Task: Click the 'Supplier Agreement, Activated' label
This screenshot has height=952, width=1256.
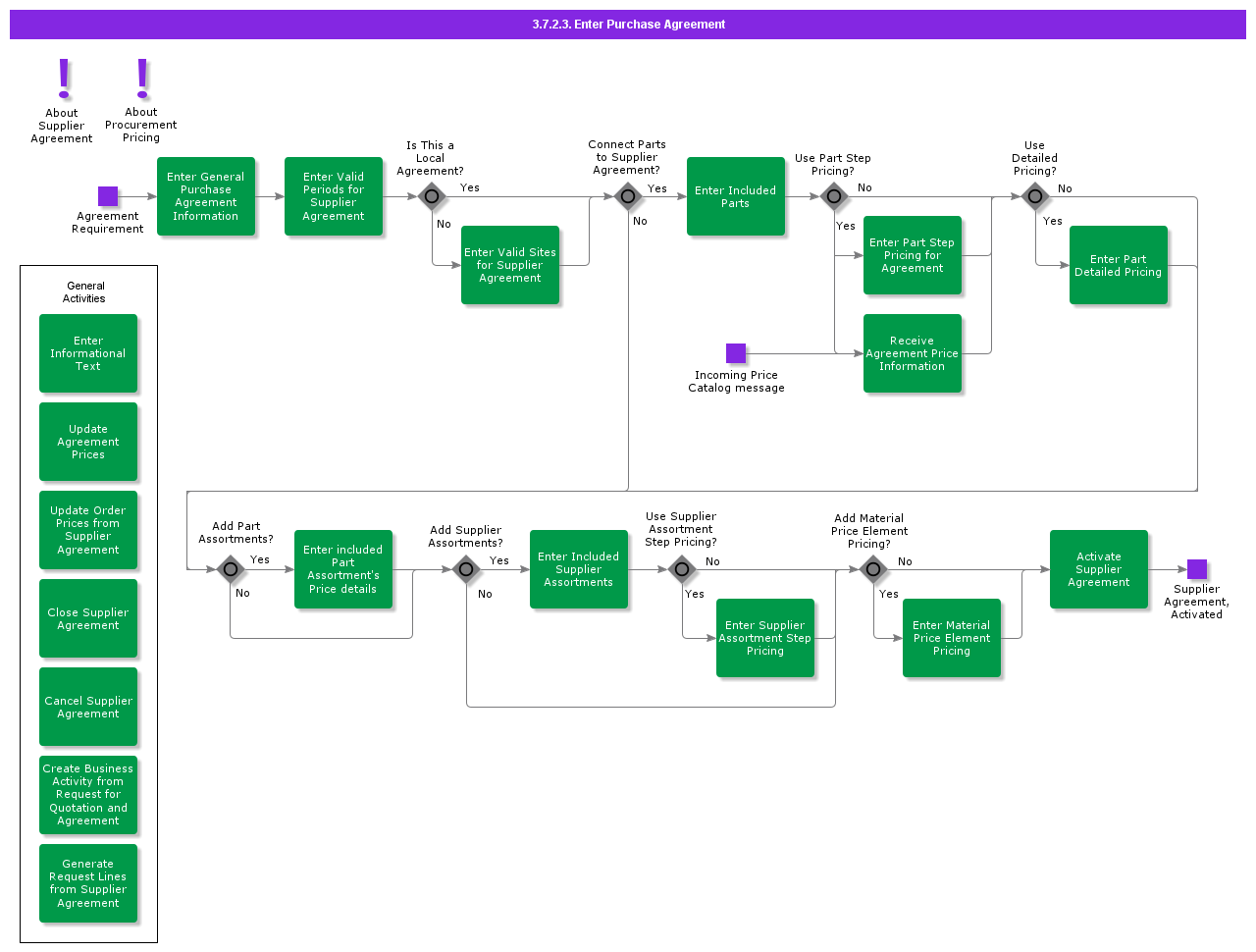Action: (1197, 602)
